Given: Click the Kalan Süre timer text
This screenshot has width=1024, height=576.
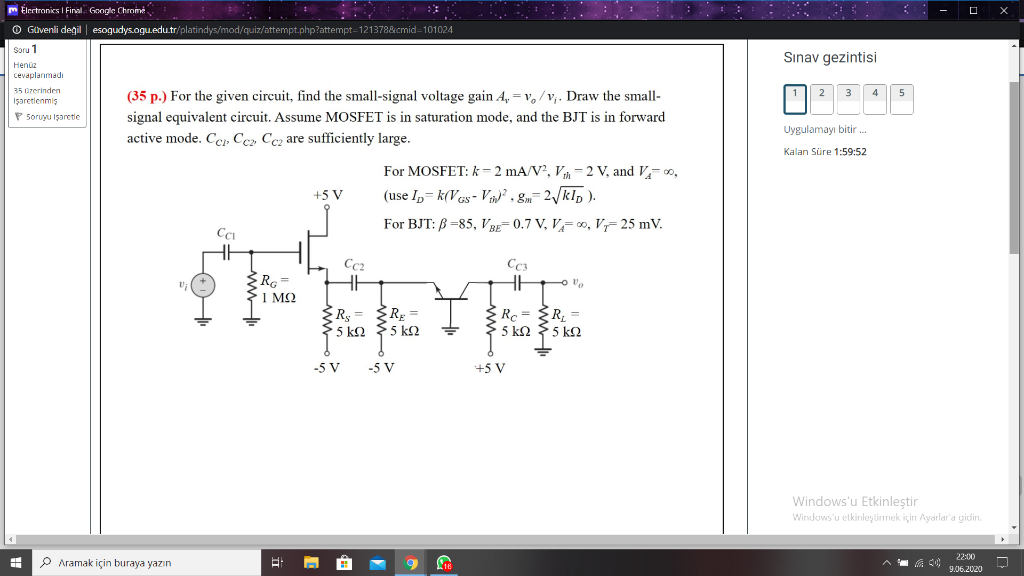Looking at the screenshot, I should [x=825, y=152].
